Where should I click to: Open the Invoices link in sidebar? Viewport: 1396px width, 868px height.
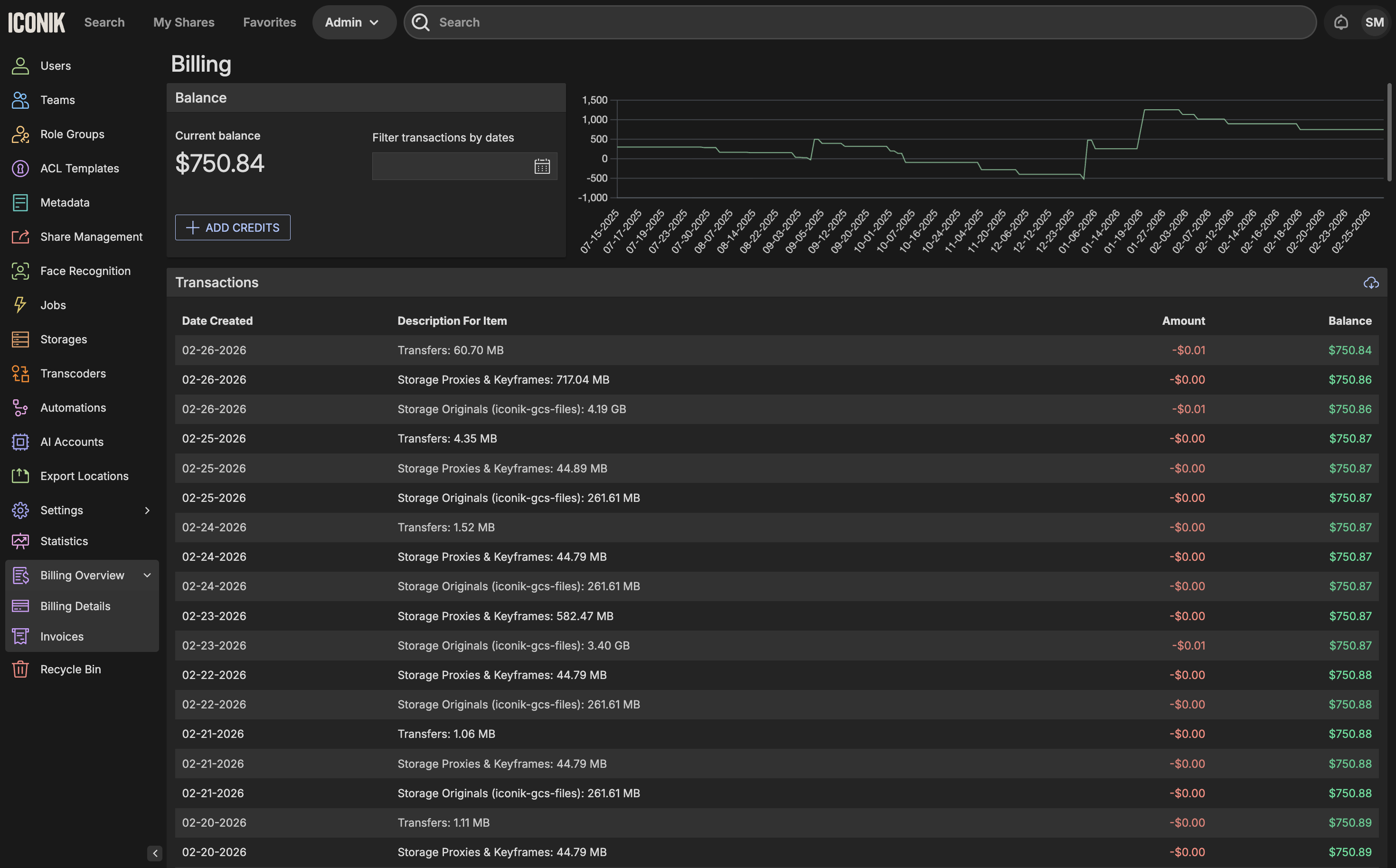coord(61,637)
